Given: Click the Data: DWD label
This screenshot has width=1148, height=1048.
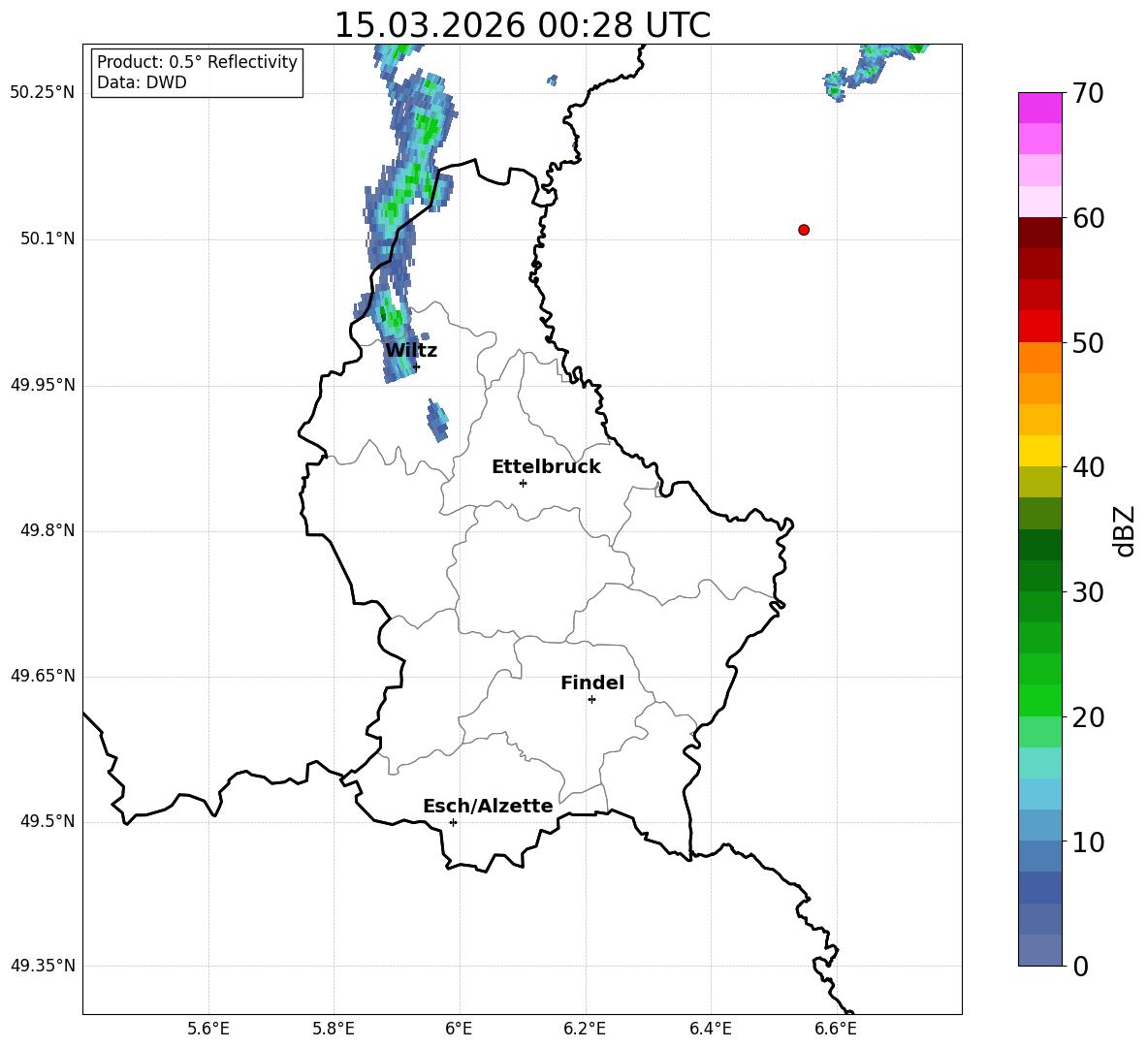Looking at the screenshot, I should [142, 82].
